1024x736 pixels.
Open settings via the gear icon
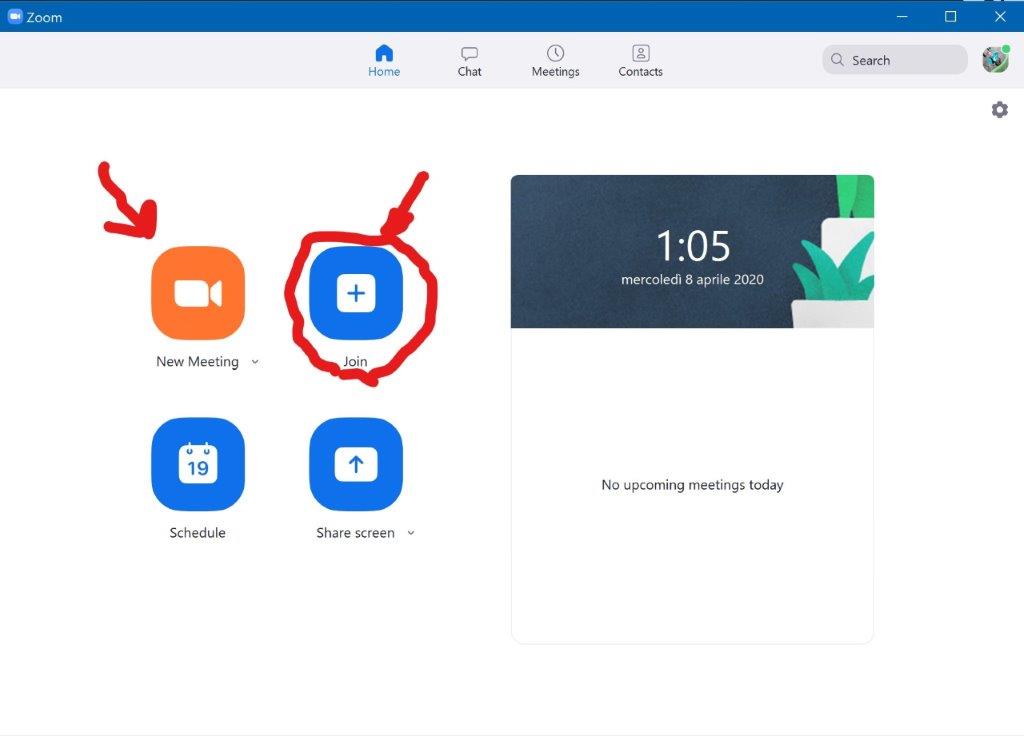coord(999,110)
